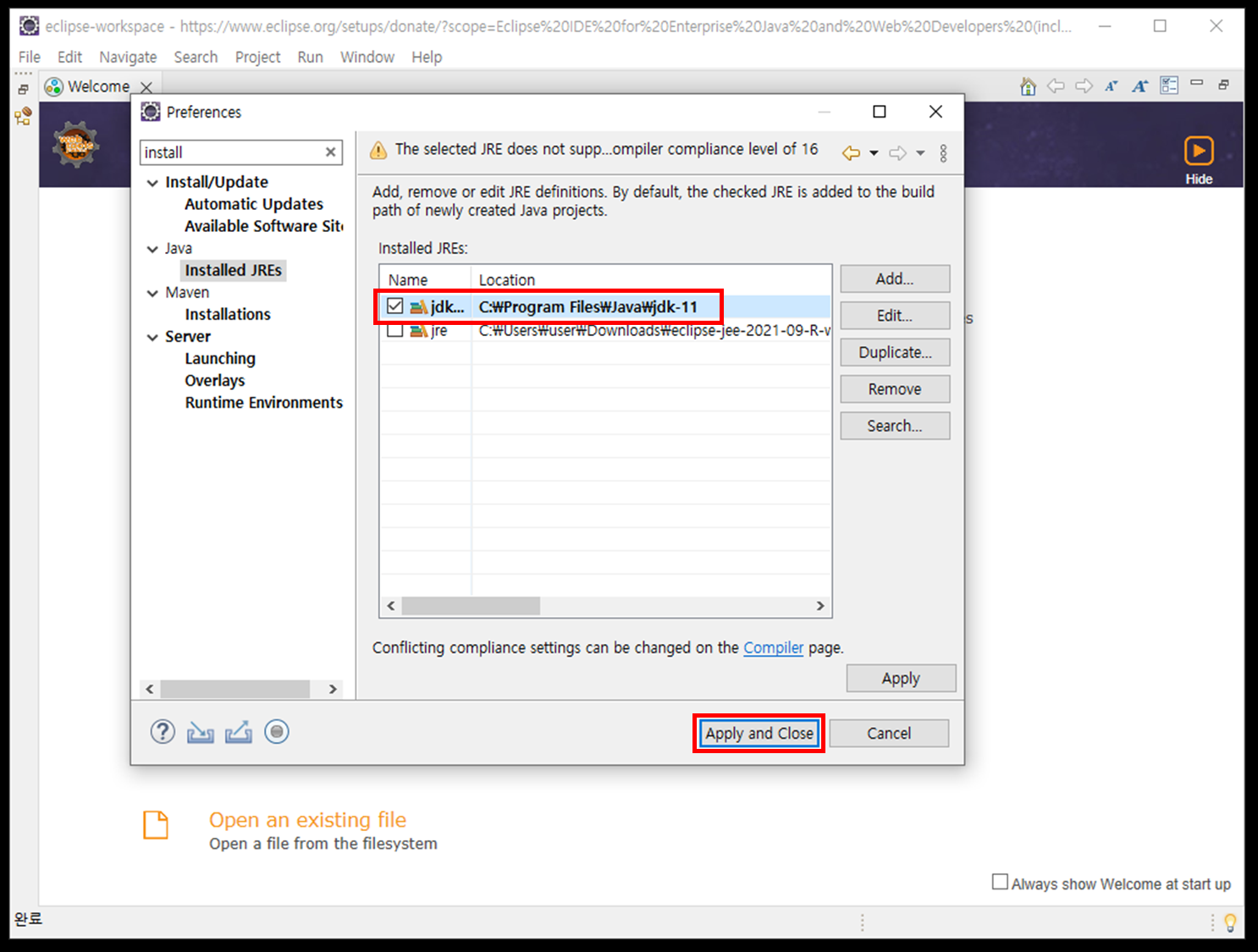
Task: Click the export preferences icon
Action: [239, 732]
